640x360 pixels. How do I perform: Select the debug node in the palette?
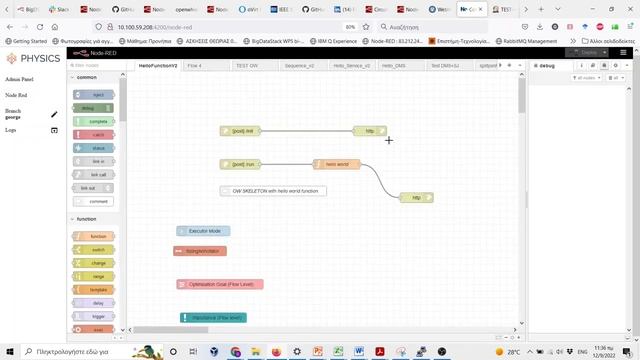click(x=93, y=108)
